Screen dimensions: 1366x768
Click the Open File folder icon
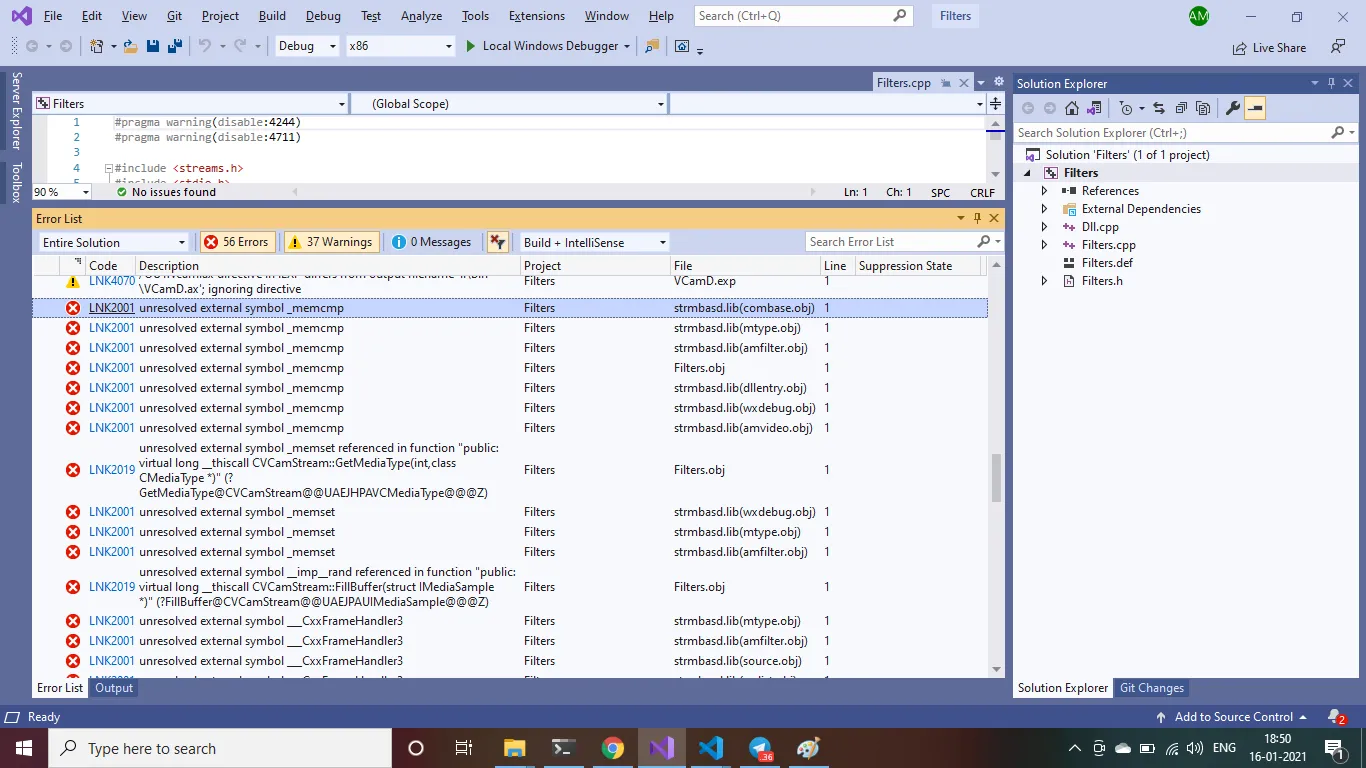(131, 46)
